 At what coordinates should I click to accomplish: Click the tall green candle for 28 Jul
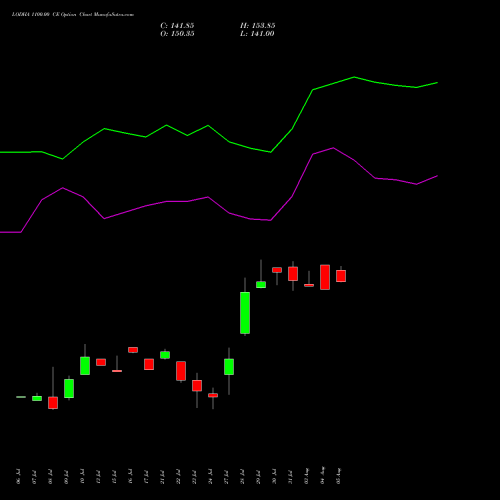pos(245,313)
